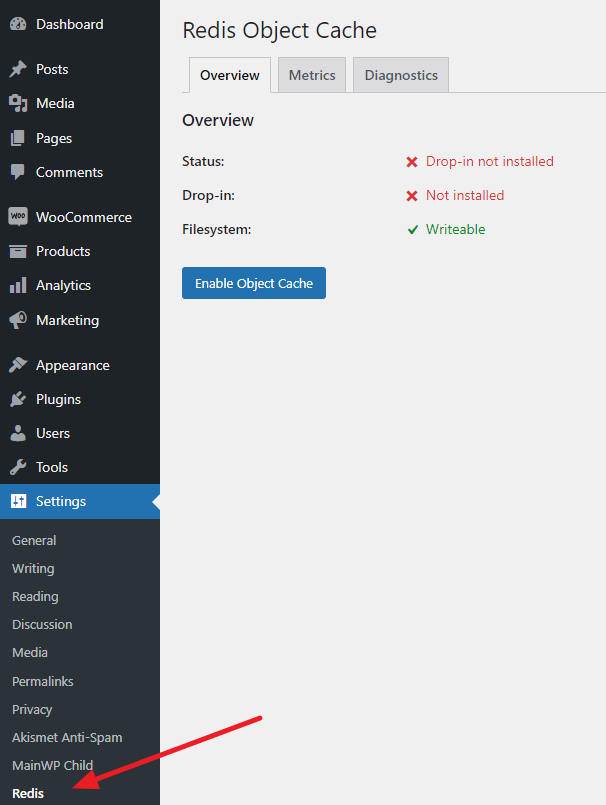Image resolution: width=606 pixels, height=805 pixels.
Task: Click the Marketing megaphone icon
Action: [x=18, y=320]
